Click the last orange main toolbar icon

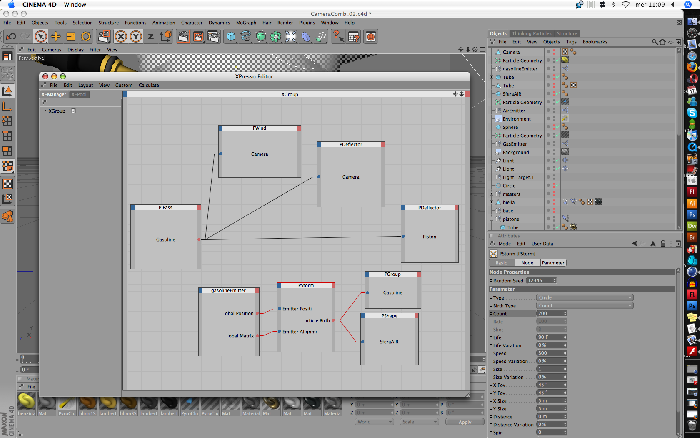tap(371, 37)
